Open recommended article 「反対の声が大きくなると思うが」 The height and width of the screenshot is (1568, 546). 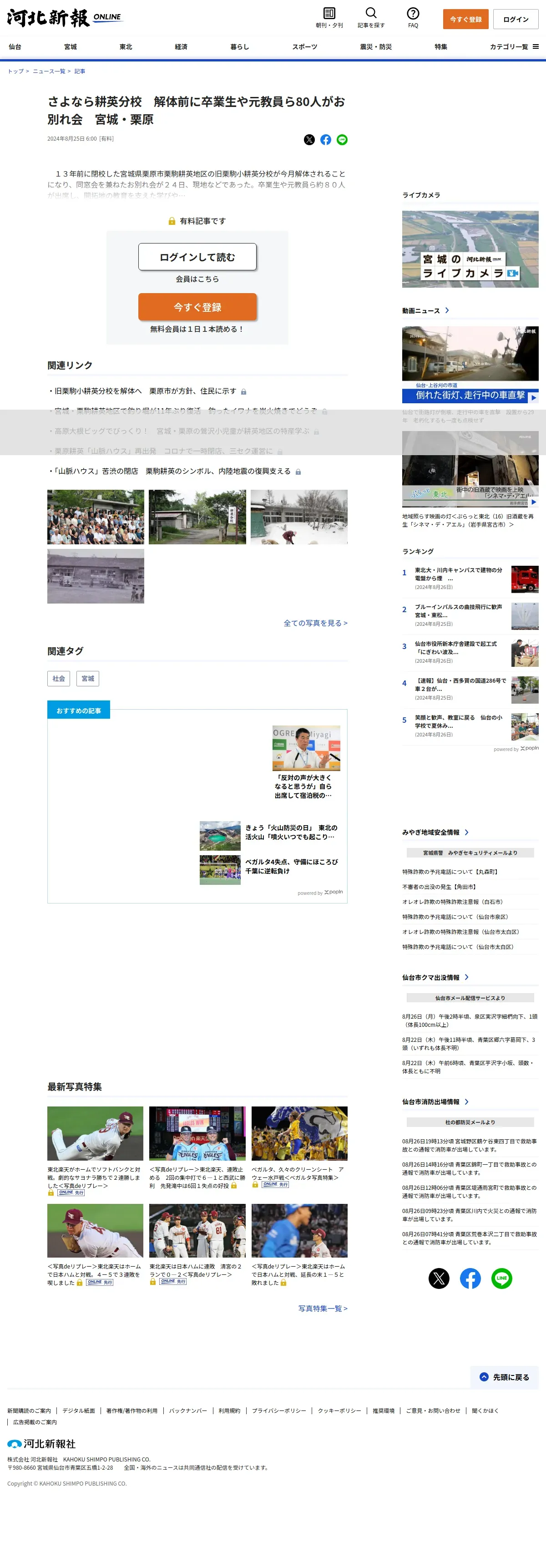(306, 763)
